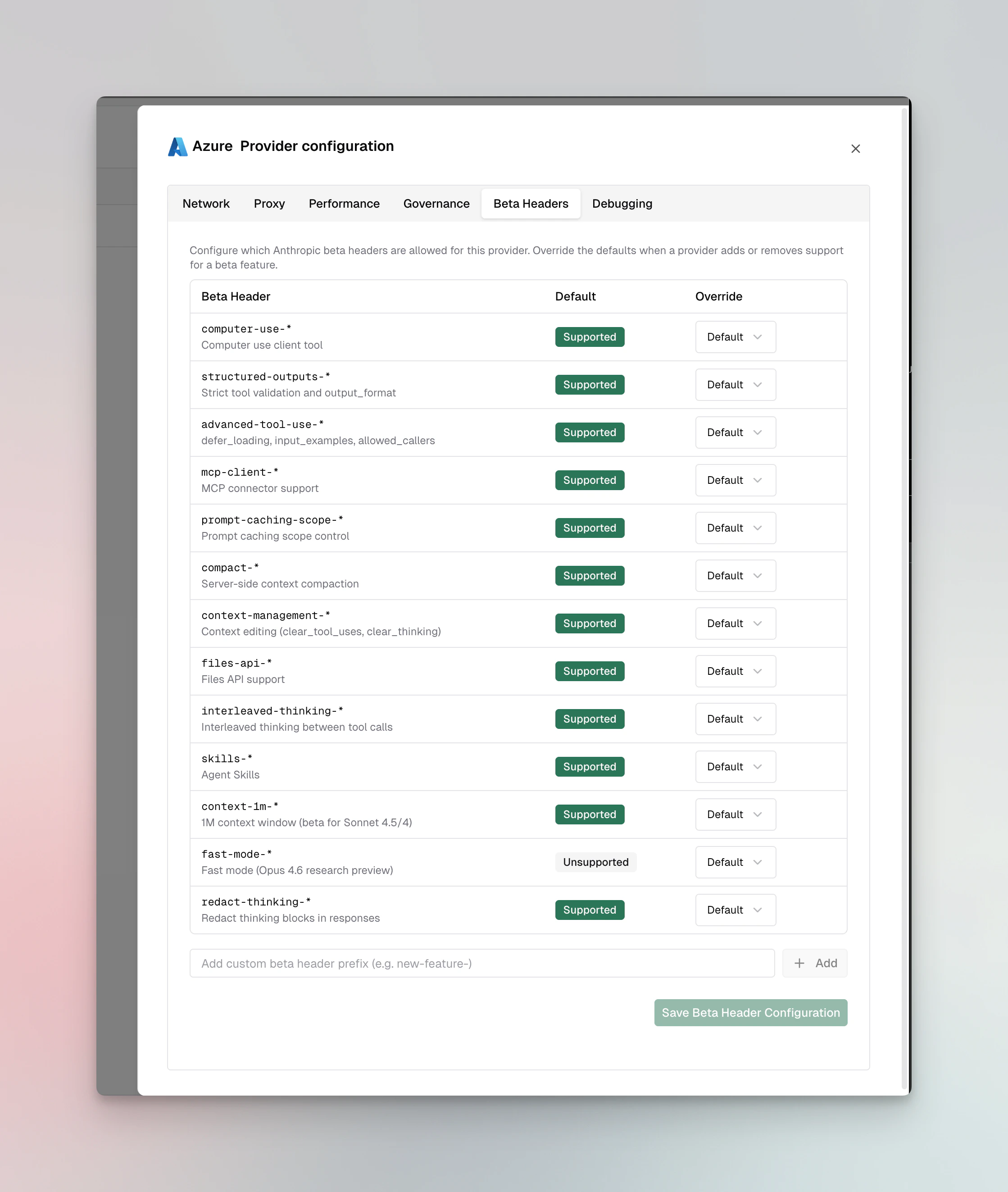Image resolution: width=1008 pixels, height=1192 pixels.
Task: Change the Override for skills-* beta header
Action: 736,766
